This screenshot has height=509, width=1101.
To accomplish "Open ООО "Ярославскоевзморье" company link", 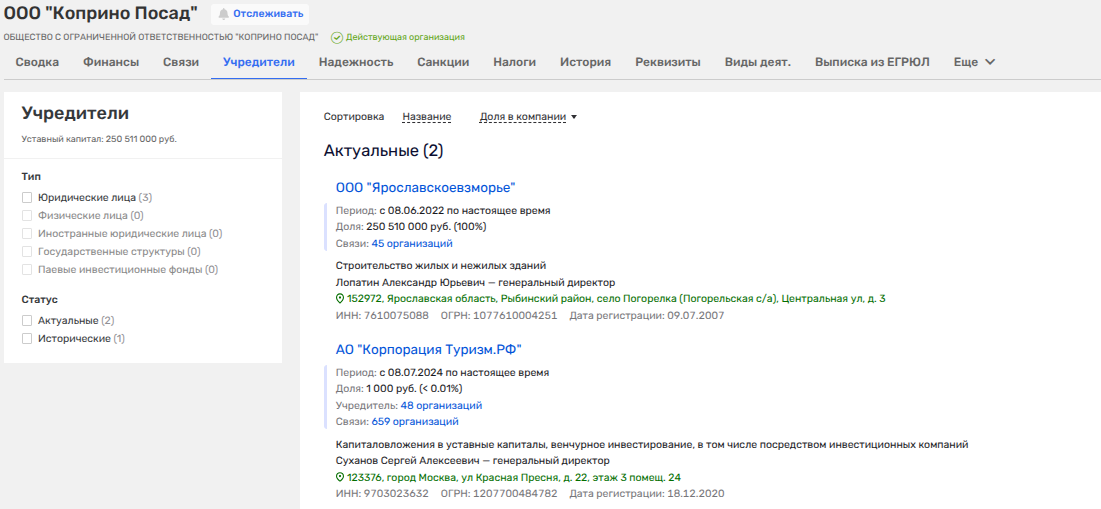I will coord(425,187).
